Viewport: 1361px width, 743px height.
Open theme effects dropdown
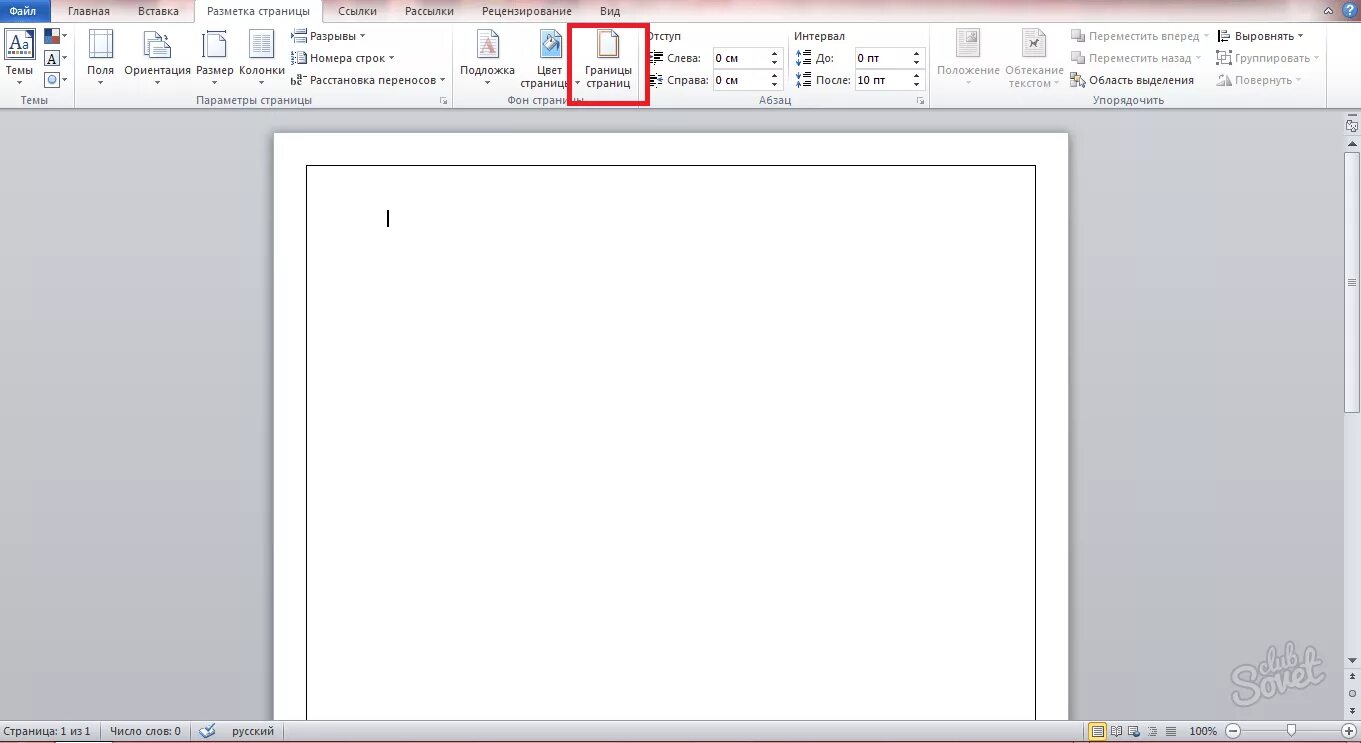(x=56, y=80)
